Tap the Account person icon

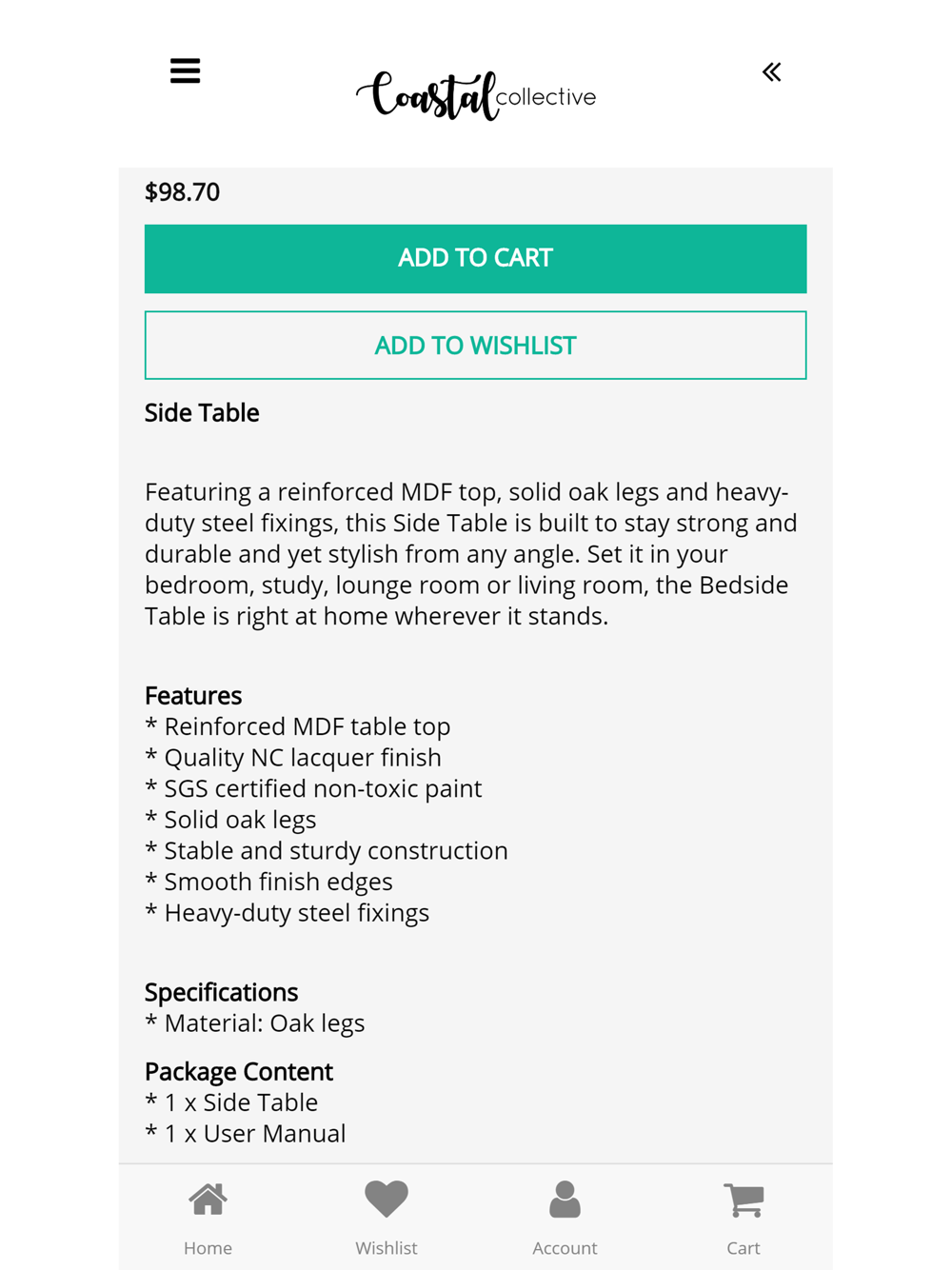565,1200
